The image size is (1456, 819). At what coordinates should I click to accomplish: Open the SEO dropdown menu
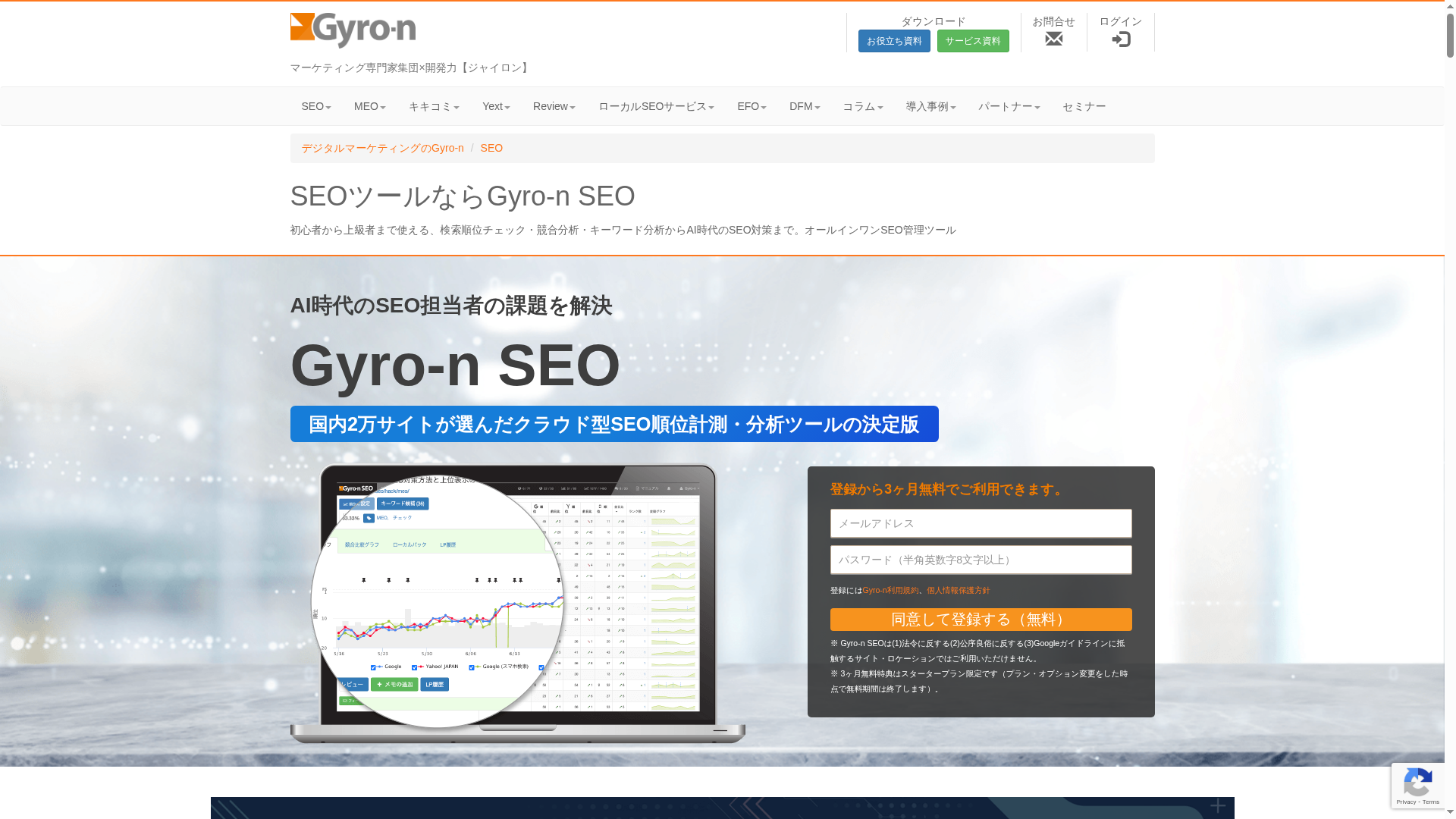[x=316, y=106]
